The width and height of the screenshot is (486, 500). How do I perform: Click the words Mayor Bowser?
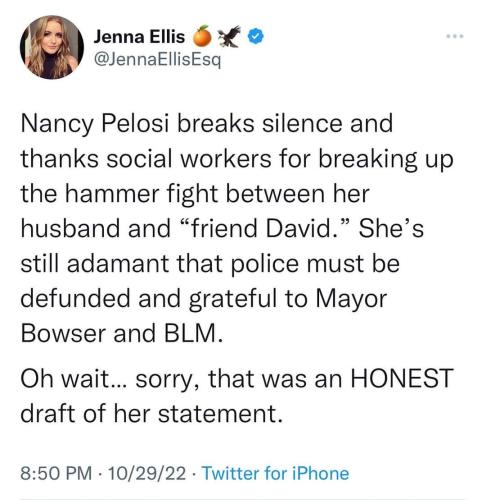(204, 316)
